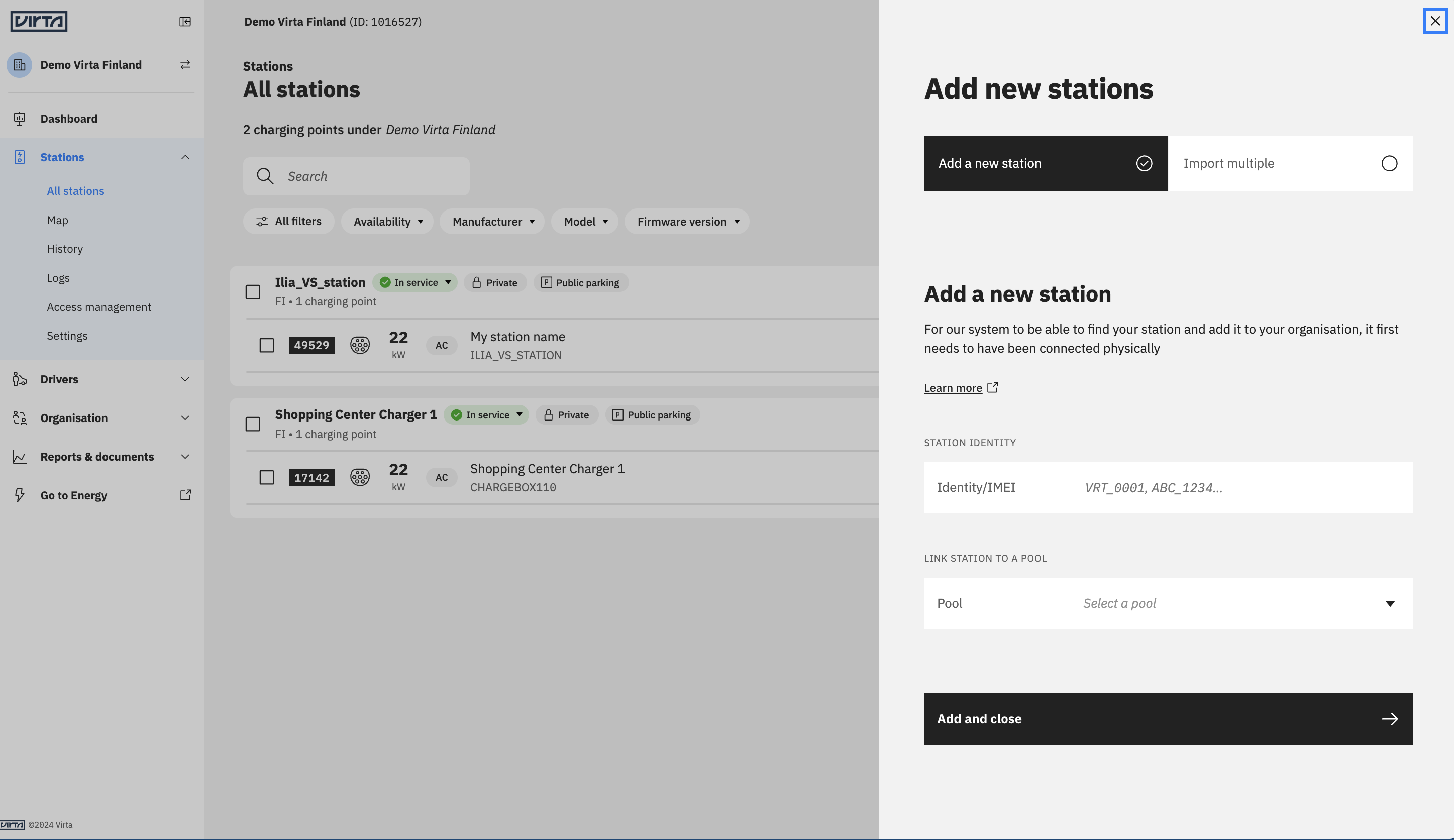
Task: Close the Add new stations panel
Action: pos(1435,21)
